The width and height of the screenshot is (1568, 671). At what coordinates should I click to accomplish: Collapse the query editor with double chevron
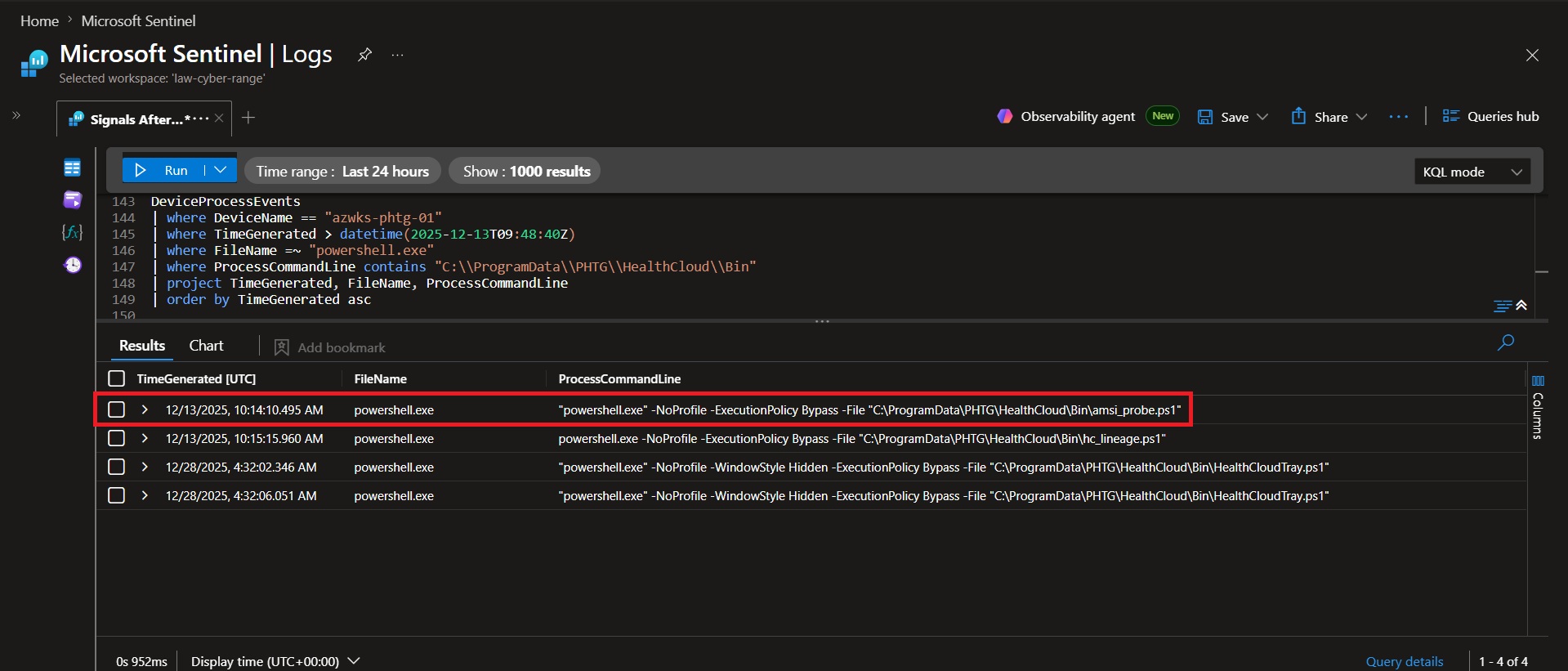point(1521,305)
